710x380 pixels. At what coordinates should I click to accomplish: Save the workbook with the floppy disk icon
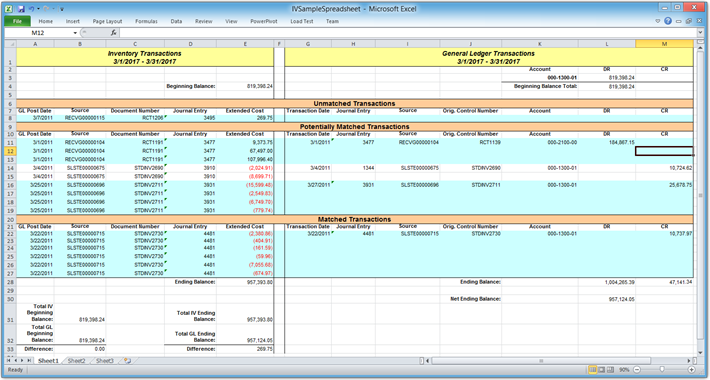pos(21,9)
